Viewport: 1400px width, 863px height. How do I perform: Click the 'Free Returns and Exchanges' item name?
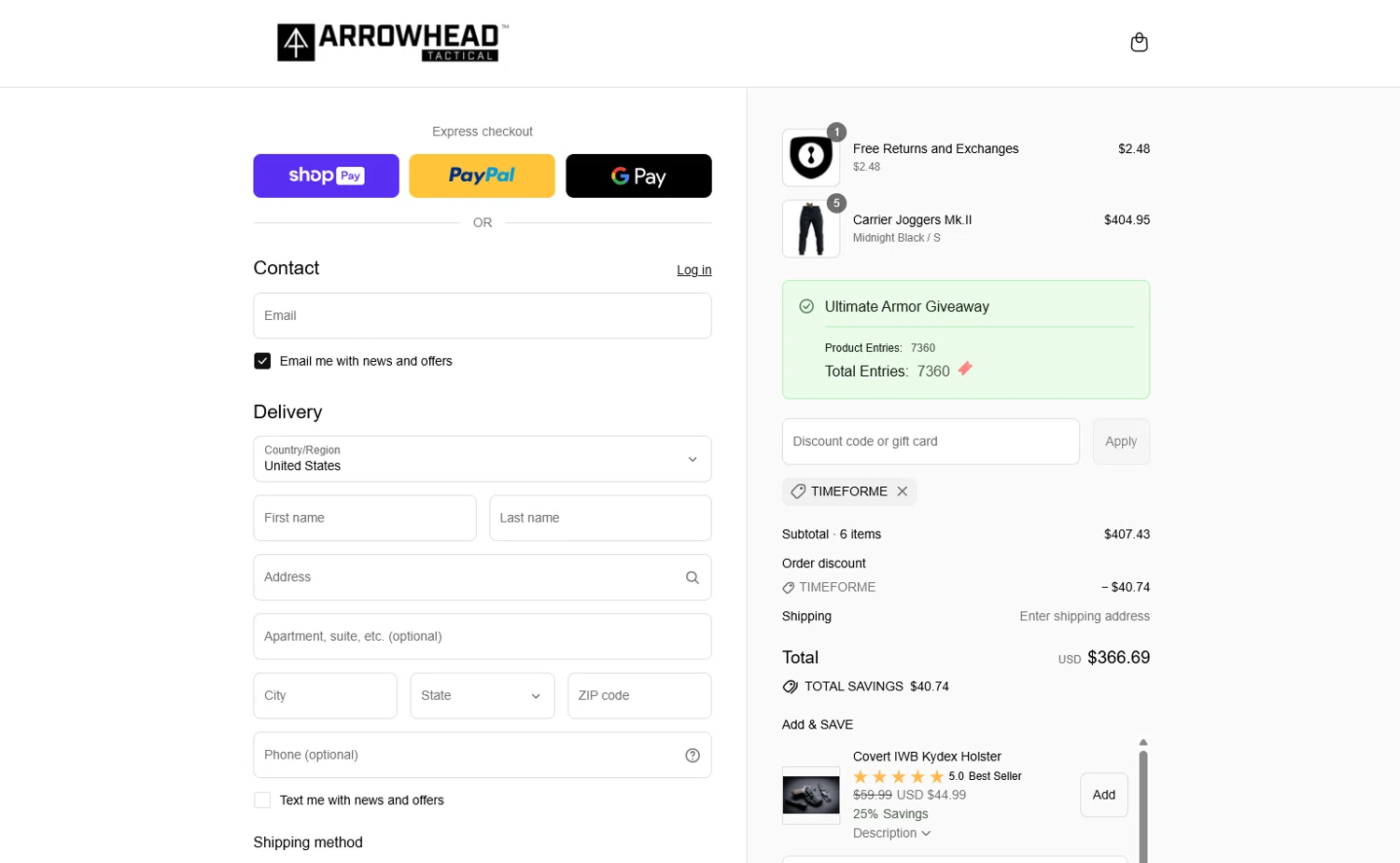click(x=935, y=148)
